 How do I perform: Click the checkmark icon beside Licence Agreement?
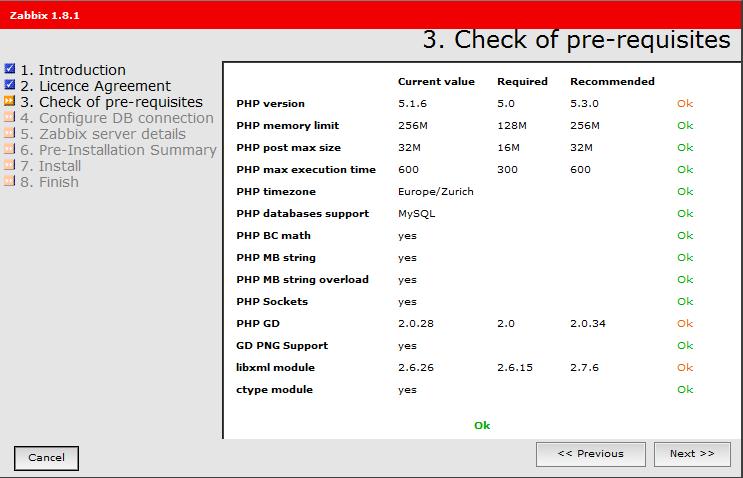pos(10,85)
